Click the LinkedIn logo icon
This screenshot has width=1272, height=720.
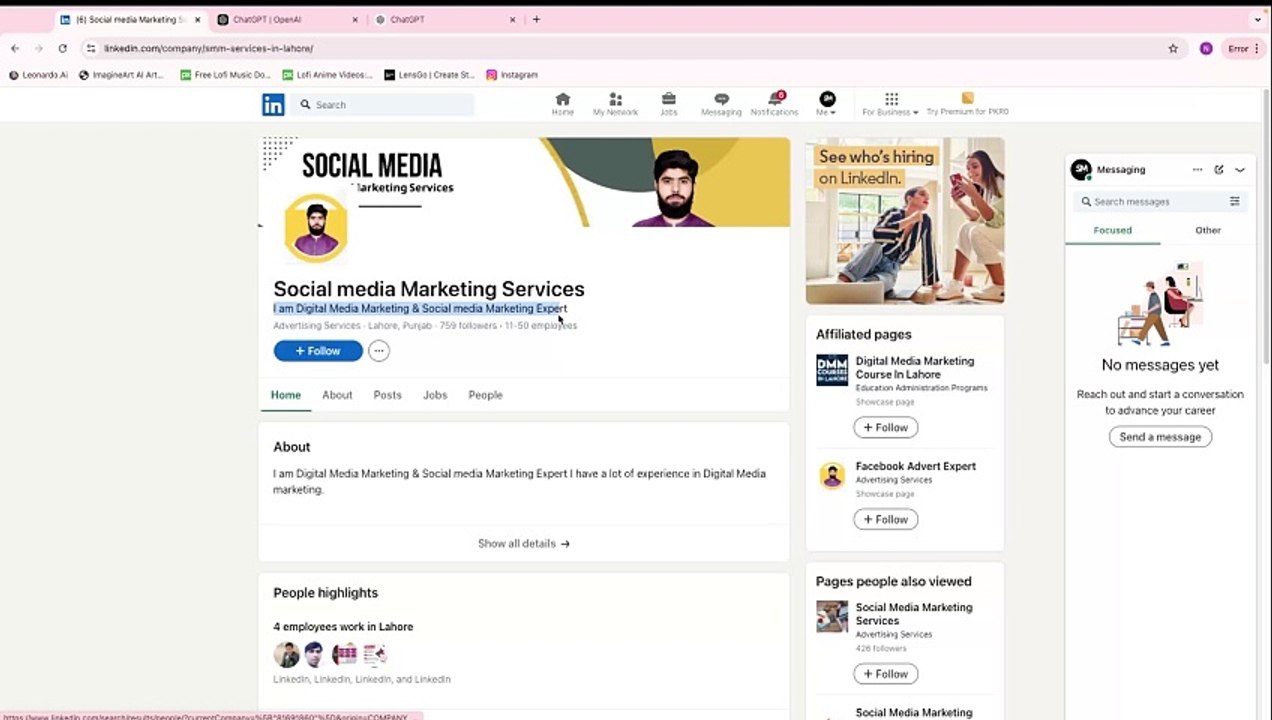[273, 104]
